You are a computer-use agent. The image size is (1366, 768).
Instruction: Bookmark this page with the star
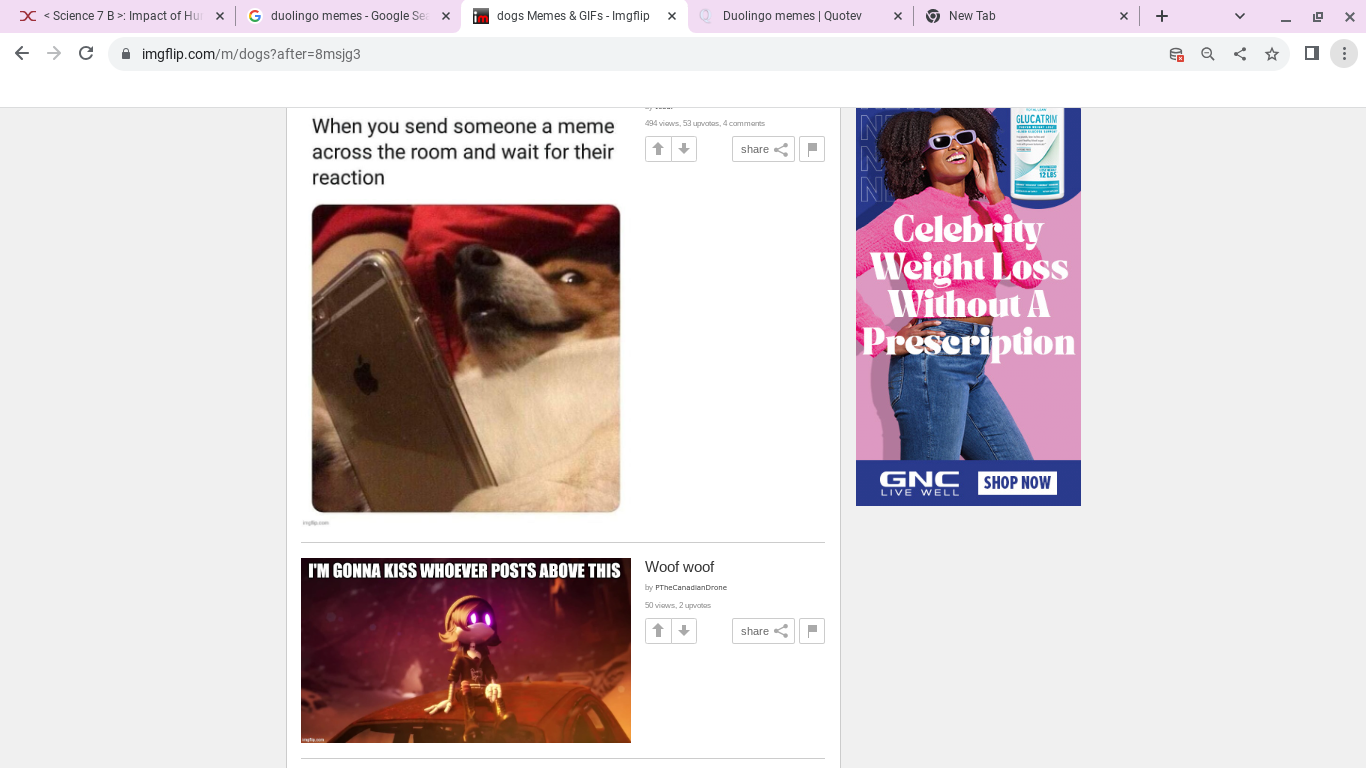(1272, 54)
